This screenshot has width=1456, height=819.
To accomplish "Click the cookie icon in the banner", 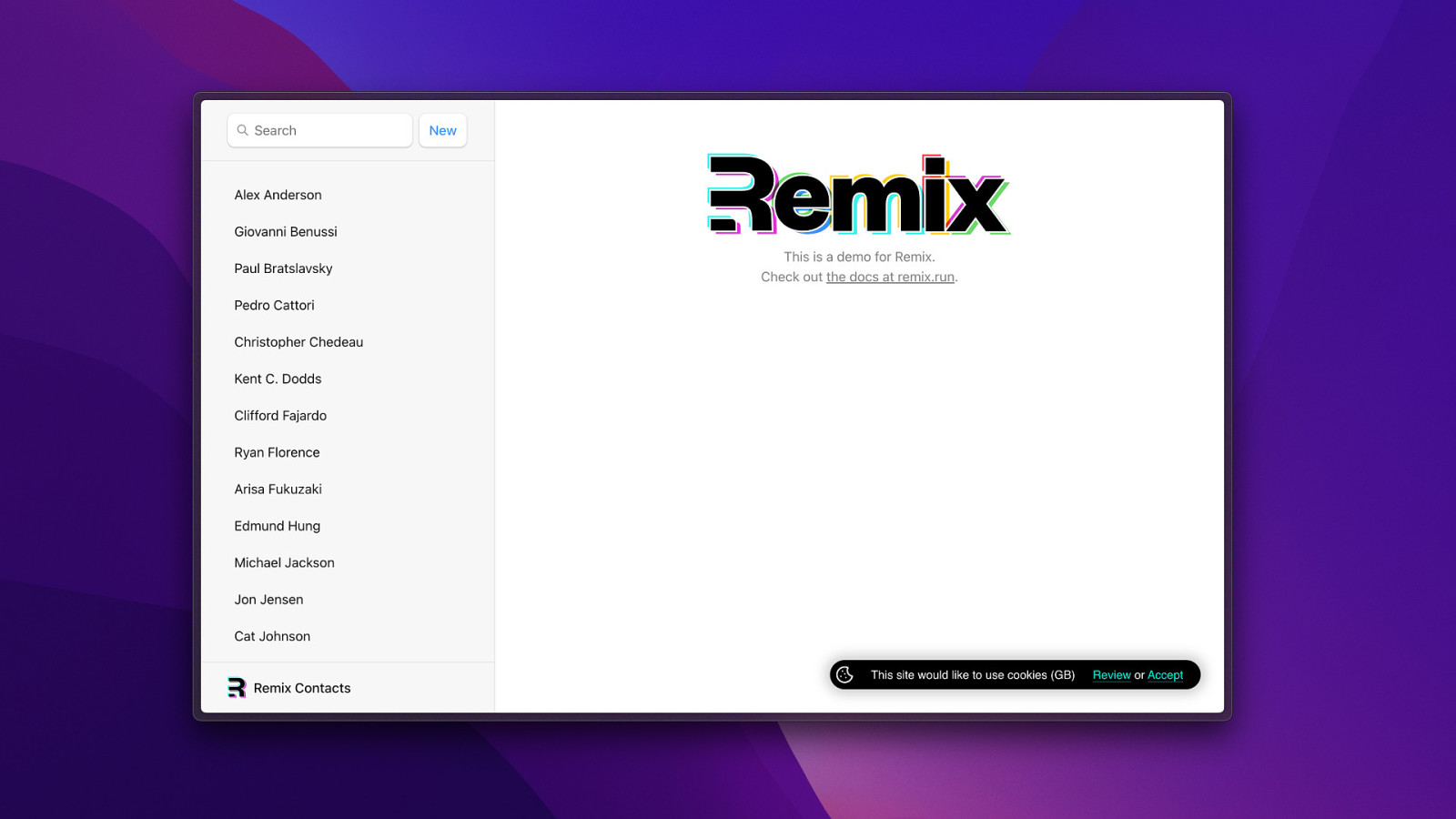I will (844, 674).
